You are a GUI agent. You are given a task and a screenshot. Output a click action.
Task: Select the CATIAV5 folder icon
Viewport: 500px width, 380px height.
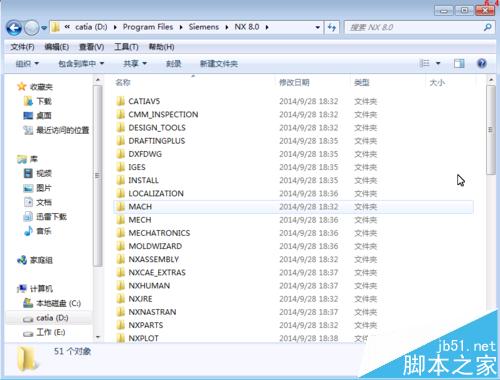pyautogui.click(x=121, y=101)
